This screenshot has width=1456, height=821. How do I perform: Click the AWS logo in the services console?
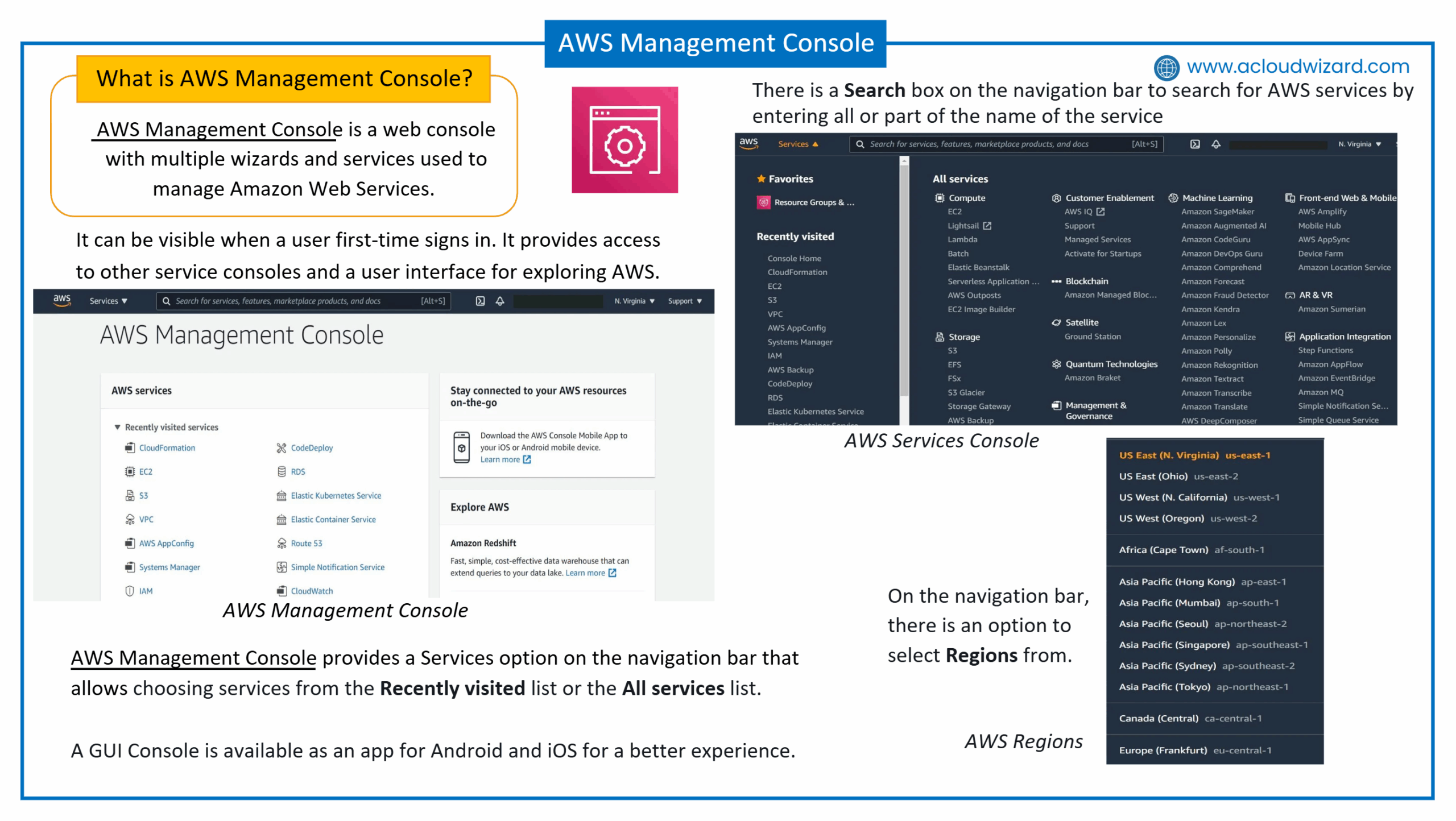click(x=749, y=143)
